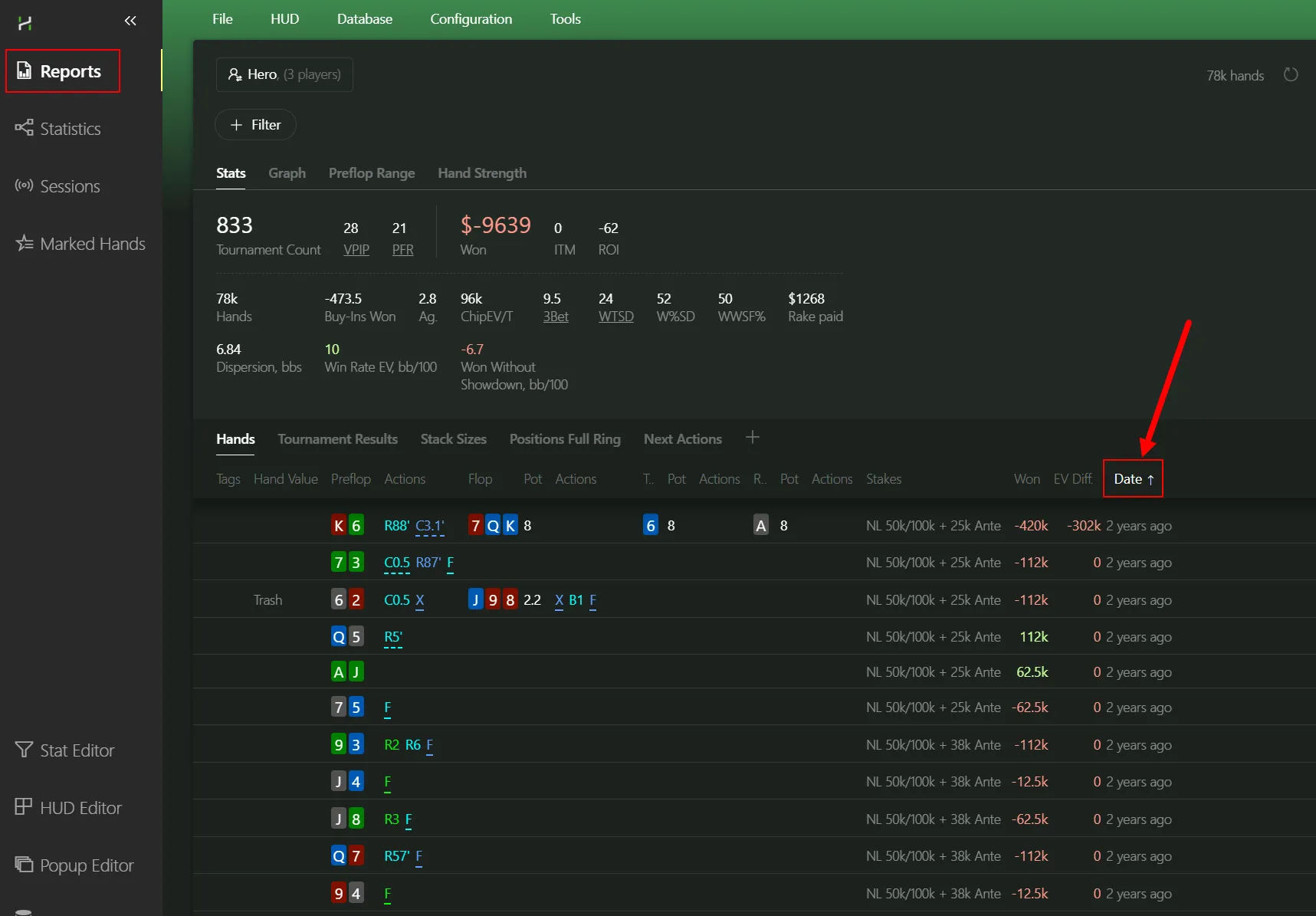Open the HUD Editor

click(80, 808)
